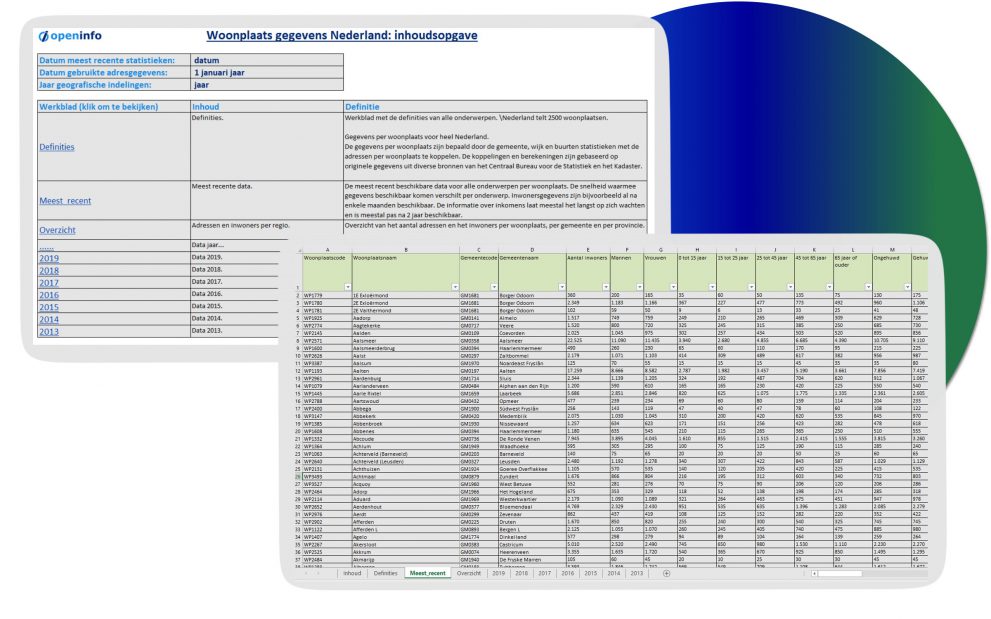Select the 'Aerdenhout' place name cell

pos(406,506)
